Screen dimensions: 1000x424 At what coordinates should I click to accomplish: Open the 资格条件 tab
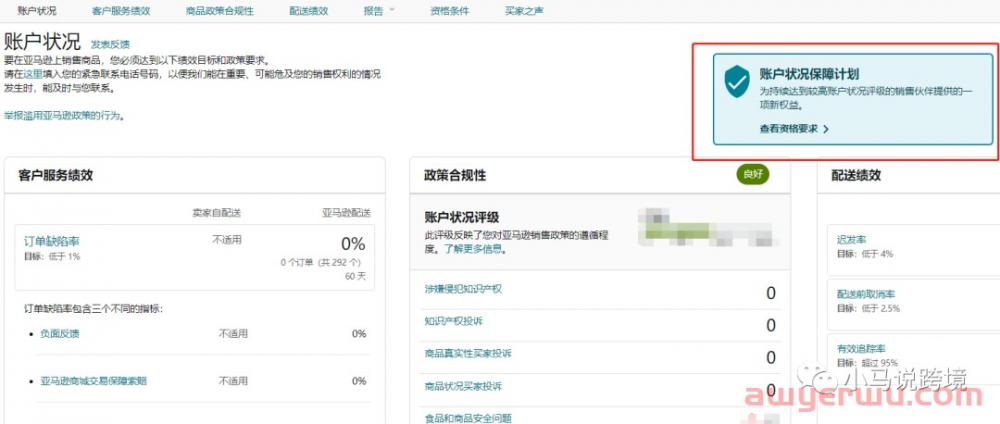pyautogui.click(x=450, y=11)
